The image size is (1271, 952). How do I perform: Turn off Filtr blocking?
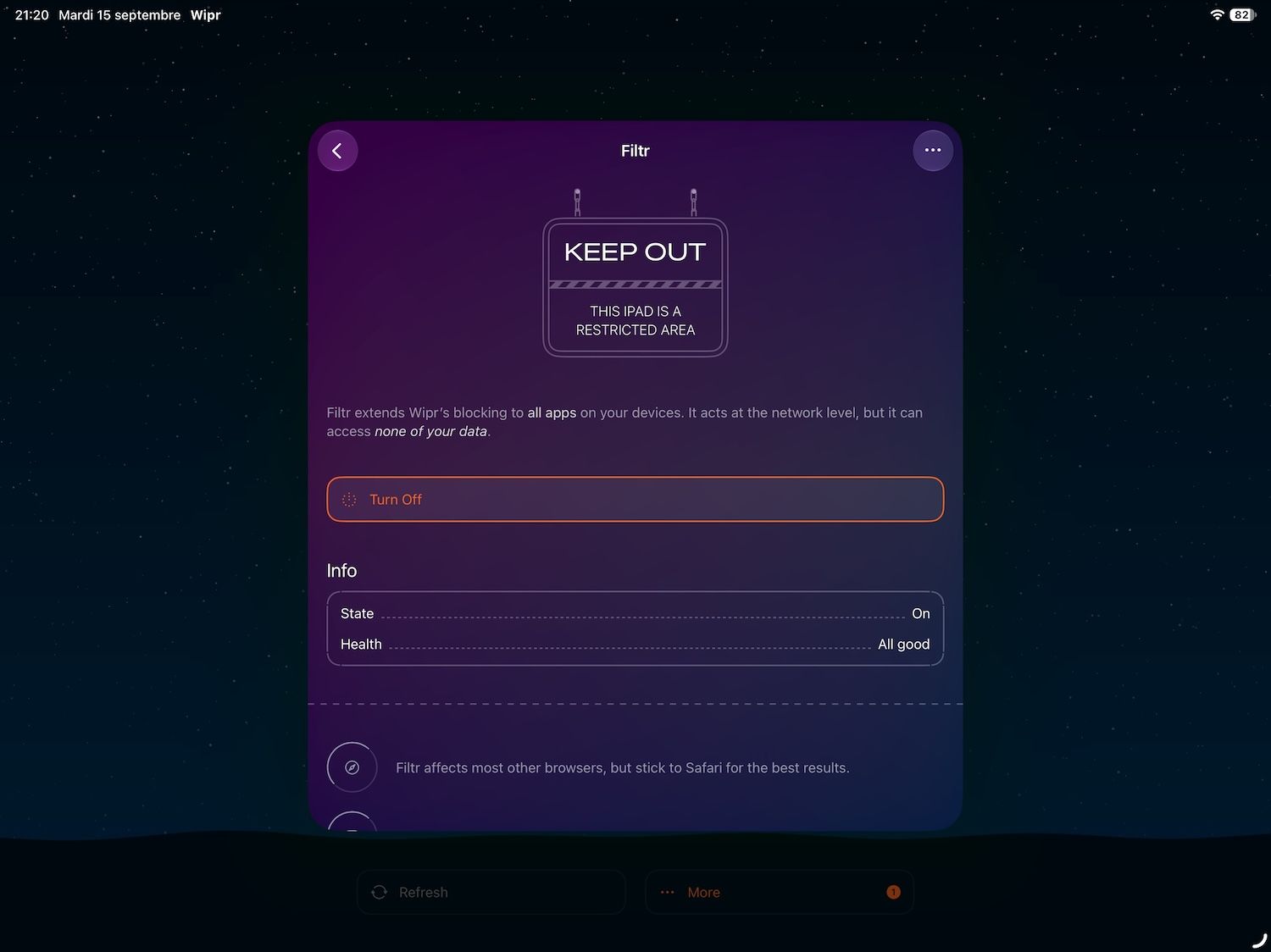635,500
